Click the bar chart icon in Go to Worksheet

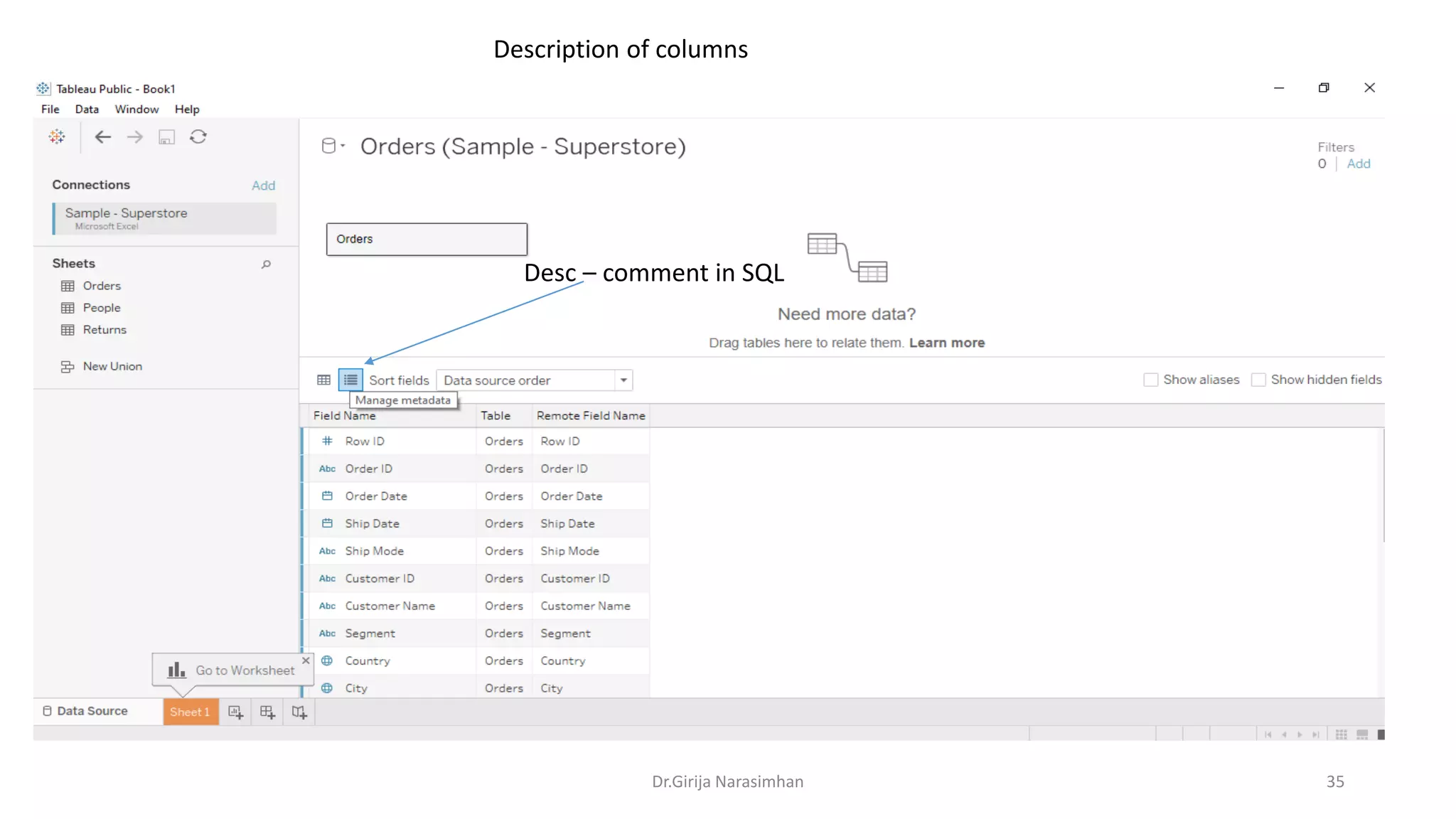pos(176,670)
